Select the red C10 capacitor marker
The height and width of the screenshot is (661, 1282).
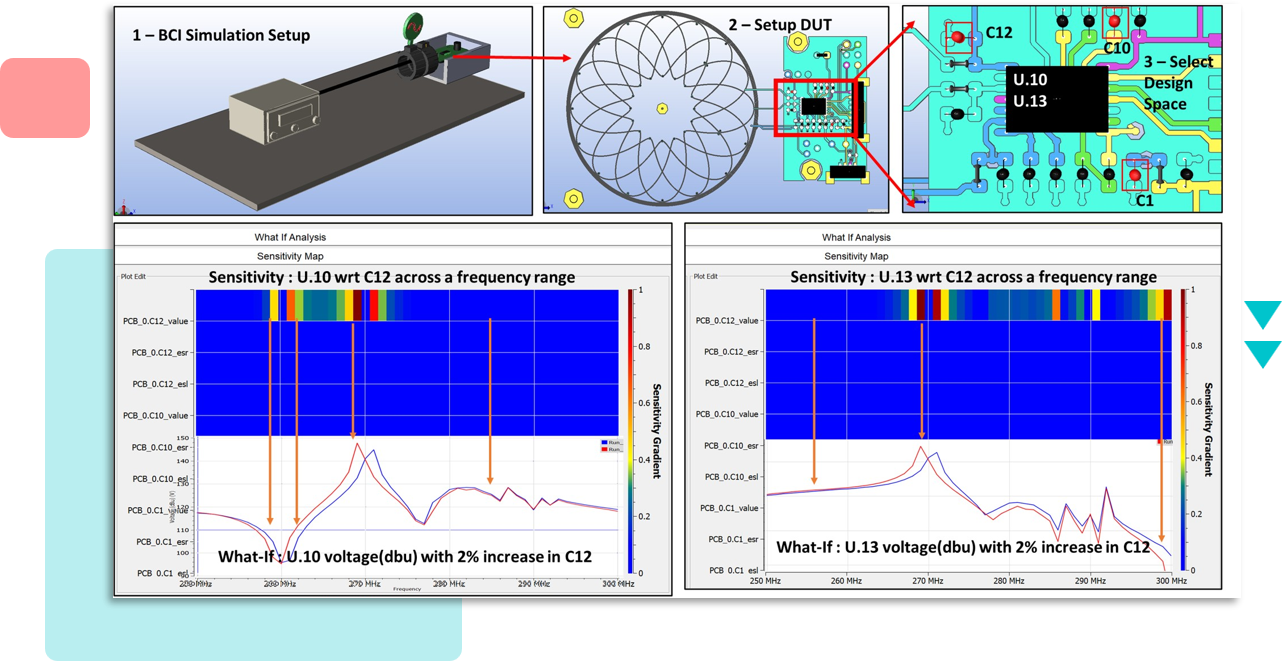1114,21
